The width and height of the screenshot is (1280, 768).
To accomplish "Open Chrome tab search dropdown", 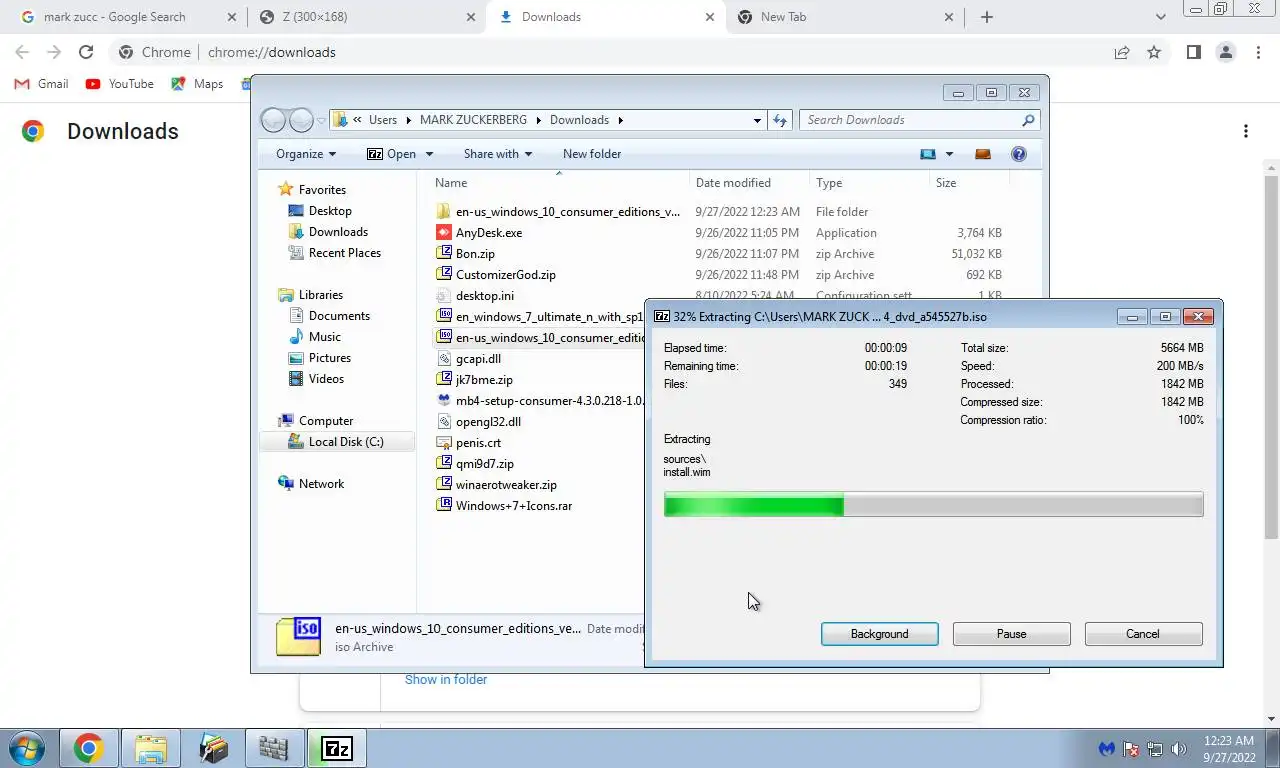I will (x=1161, y=17).
